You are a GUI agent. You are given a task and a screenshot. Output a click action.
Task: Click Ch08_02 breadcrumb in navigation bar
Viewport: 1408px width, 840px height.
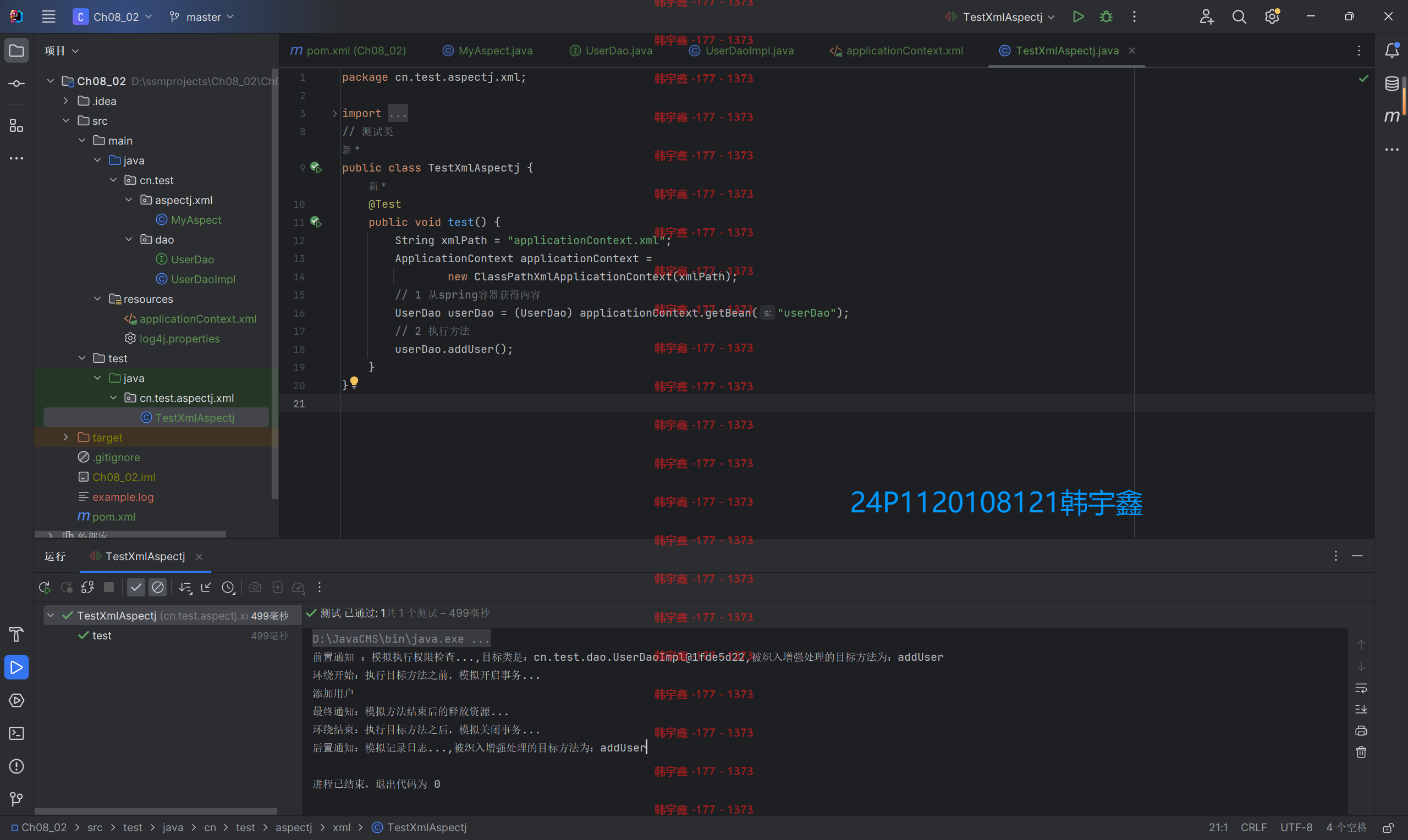pos(40,827)
